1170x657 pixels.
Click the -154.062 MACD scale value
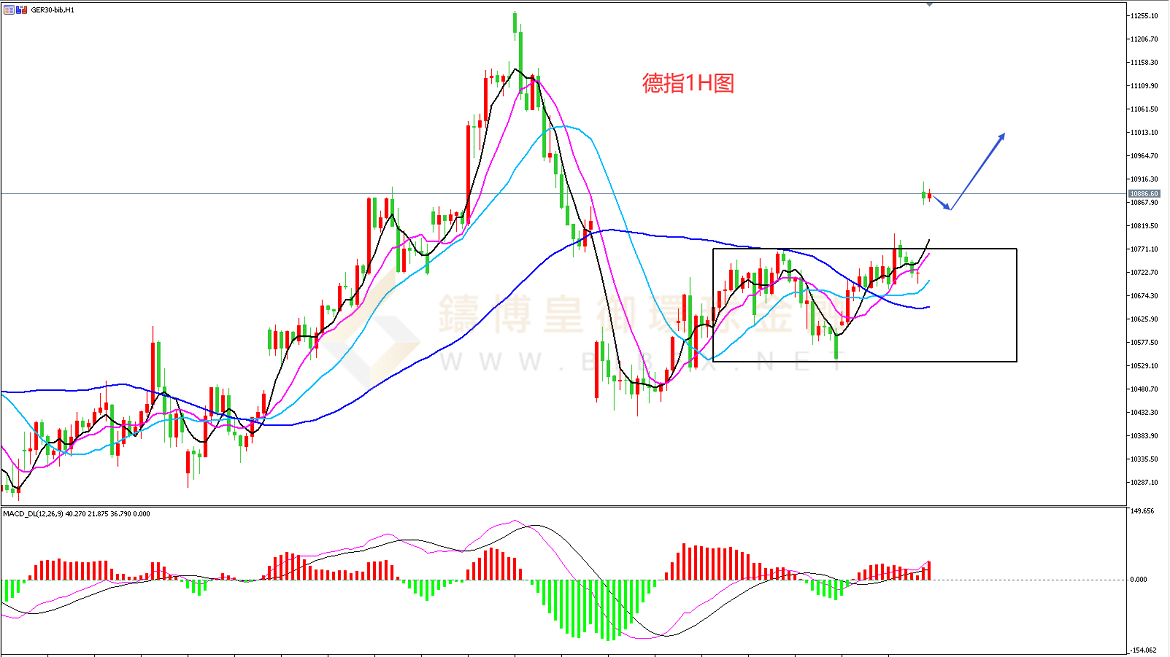[1142, 649]
